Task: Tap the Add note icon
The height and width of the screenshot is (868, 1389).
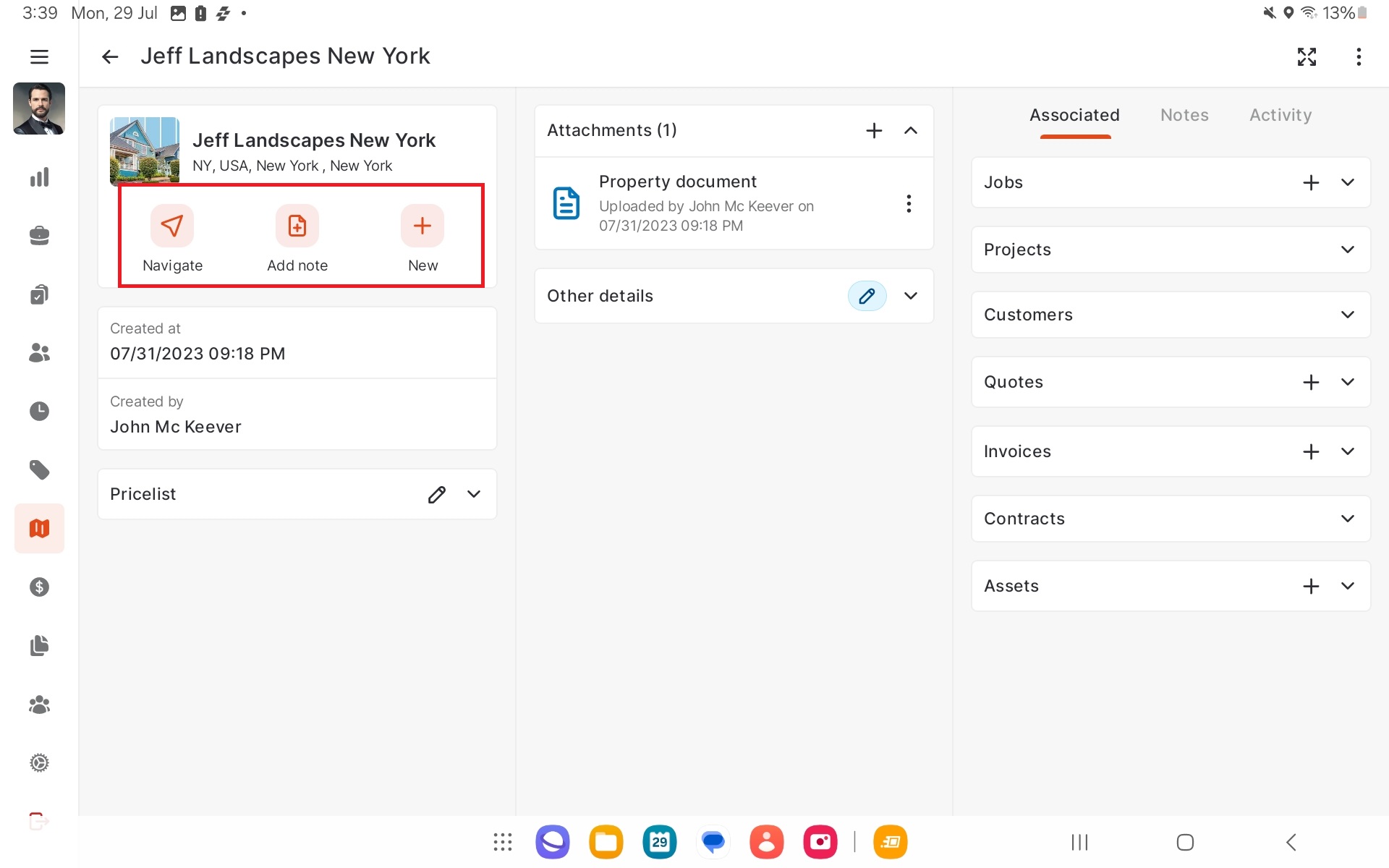Action: pos(297,226)
